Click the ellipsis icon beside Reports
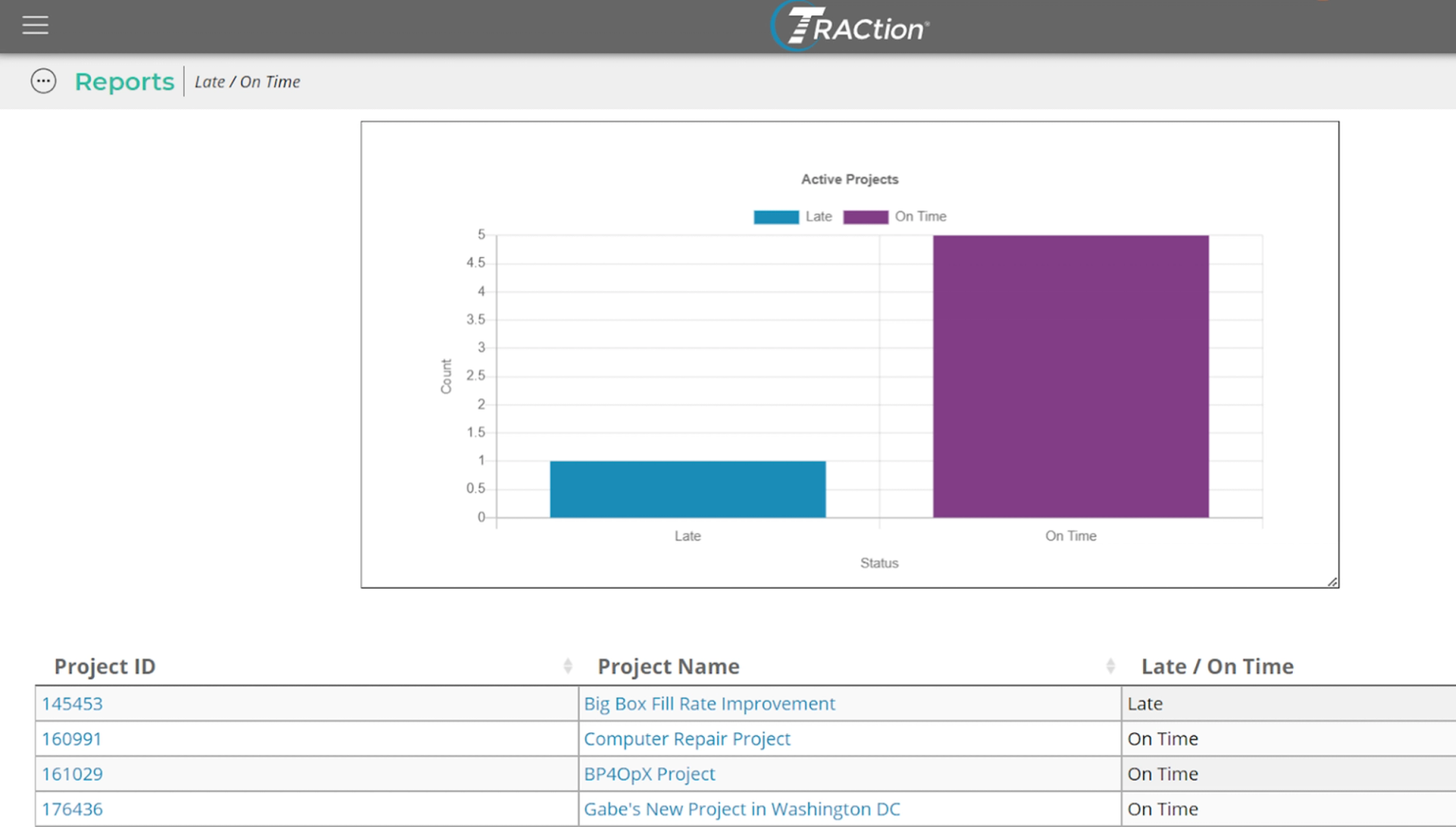The height and width of the screenshot is (827, 1456). click(x=44, y=81)
